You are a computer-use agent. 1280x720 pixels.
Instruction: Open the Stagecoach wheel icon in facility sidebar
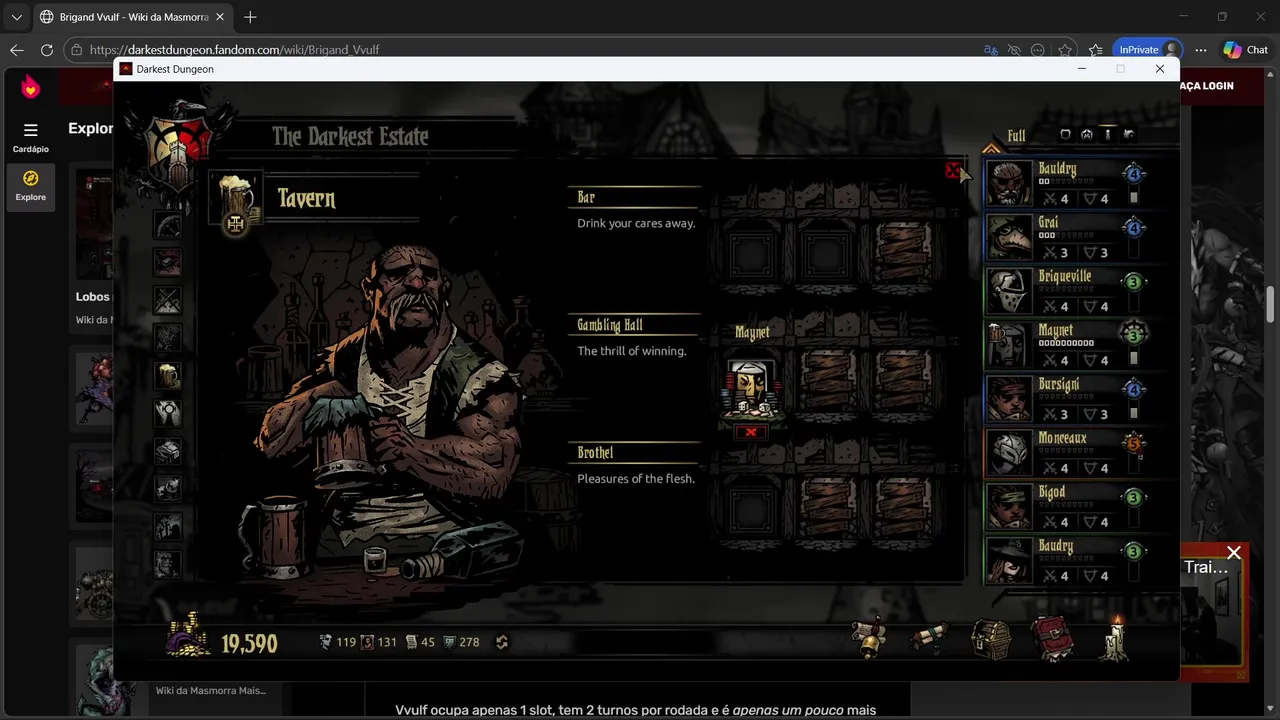167,225
